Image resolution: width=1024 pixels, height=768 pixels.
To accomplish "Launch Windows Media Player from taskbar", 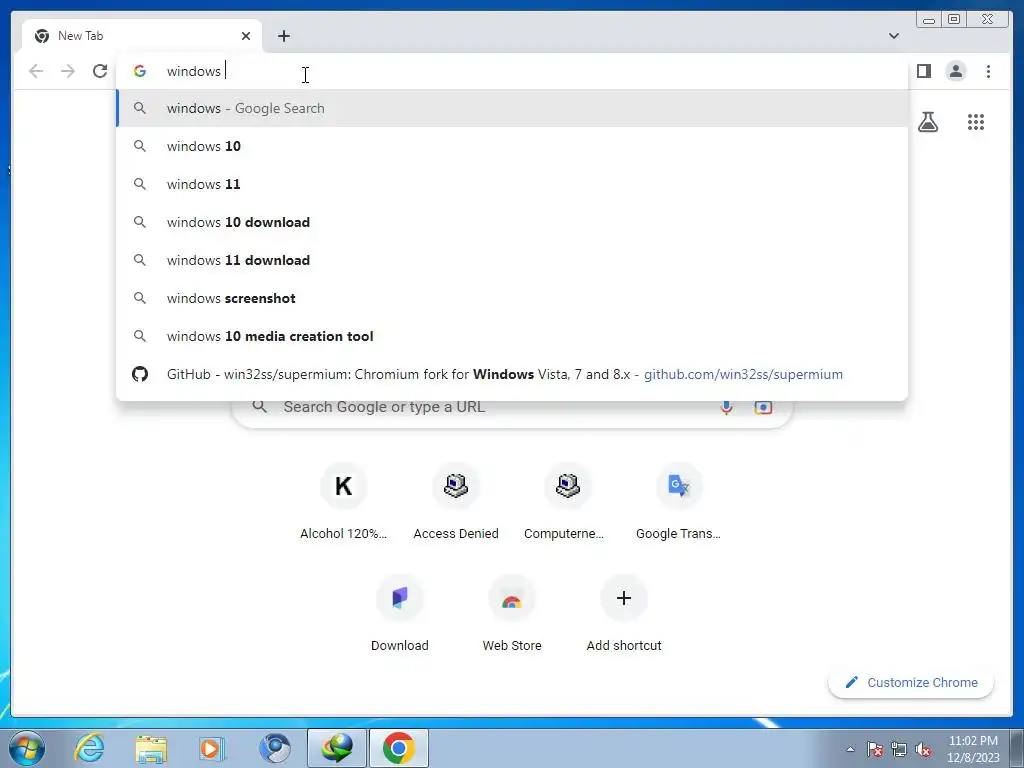I will [212, 748].
